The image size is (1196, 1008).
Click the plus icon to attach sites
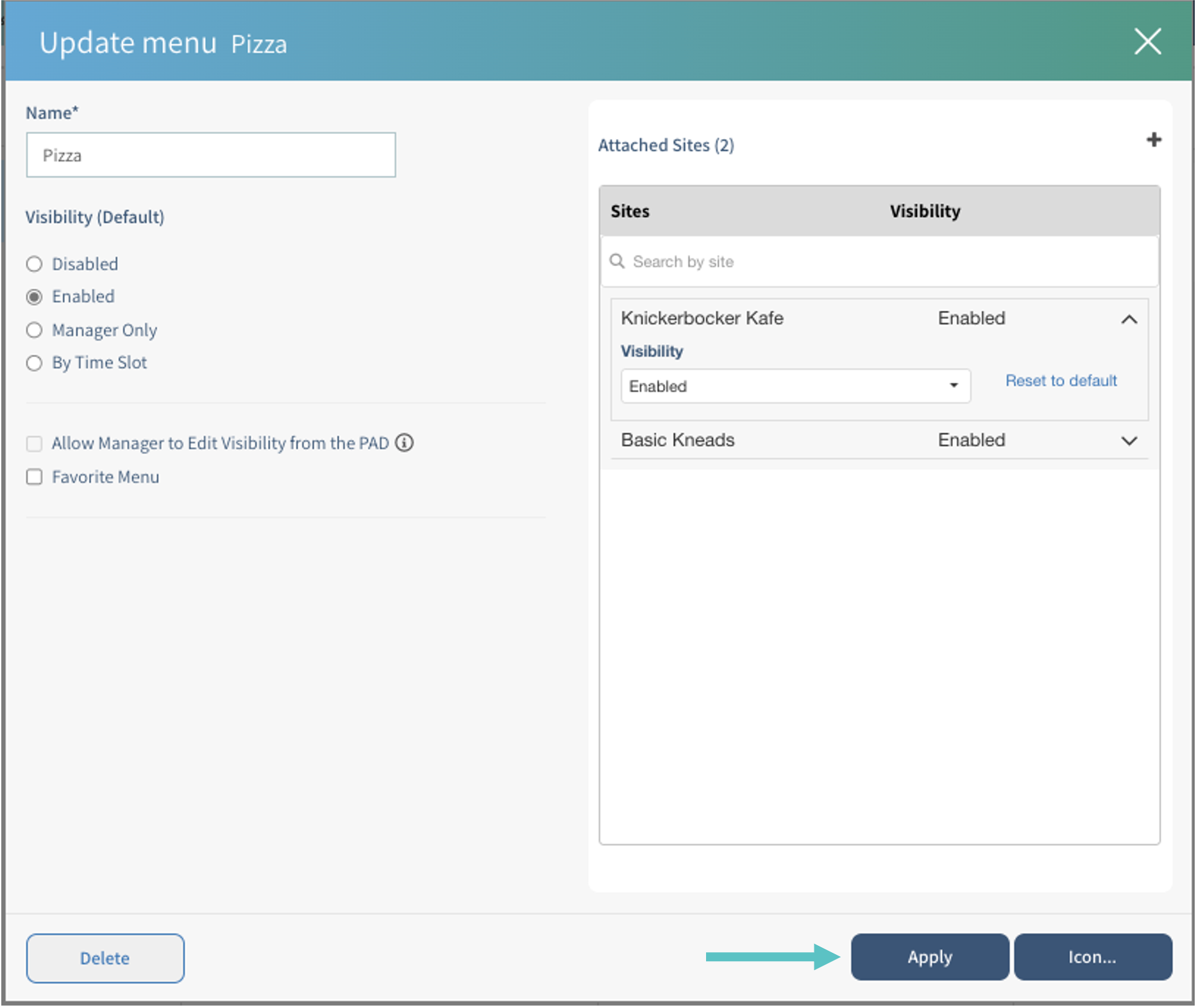[x=1153, y=140]
